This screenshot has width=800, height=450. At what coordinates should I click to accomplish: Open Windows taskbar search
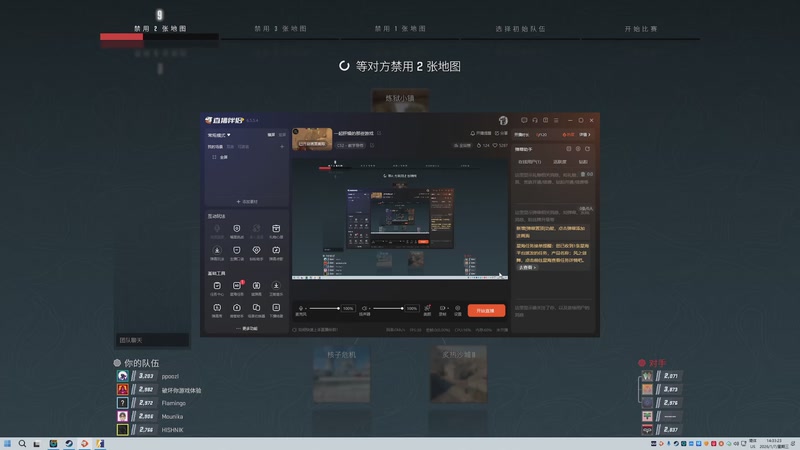[x=22, y=444]
